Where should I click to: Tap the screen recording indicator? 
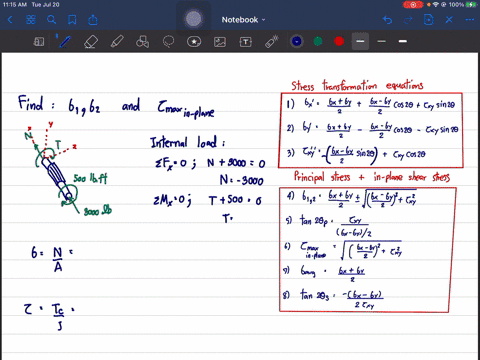pos(413,5)
